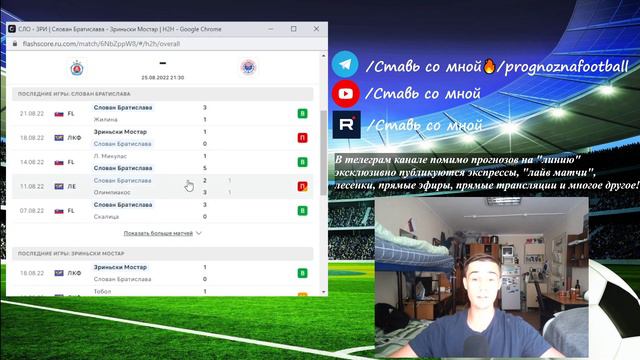This screenshot has width=640, height=360.
Task: Click date 11.08.22
Action: click(32, 187)
